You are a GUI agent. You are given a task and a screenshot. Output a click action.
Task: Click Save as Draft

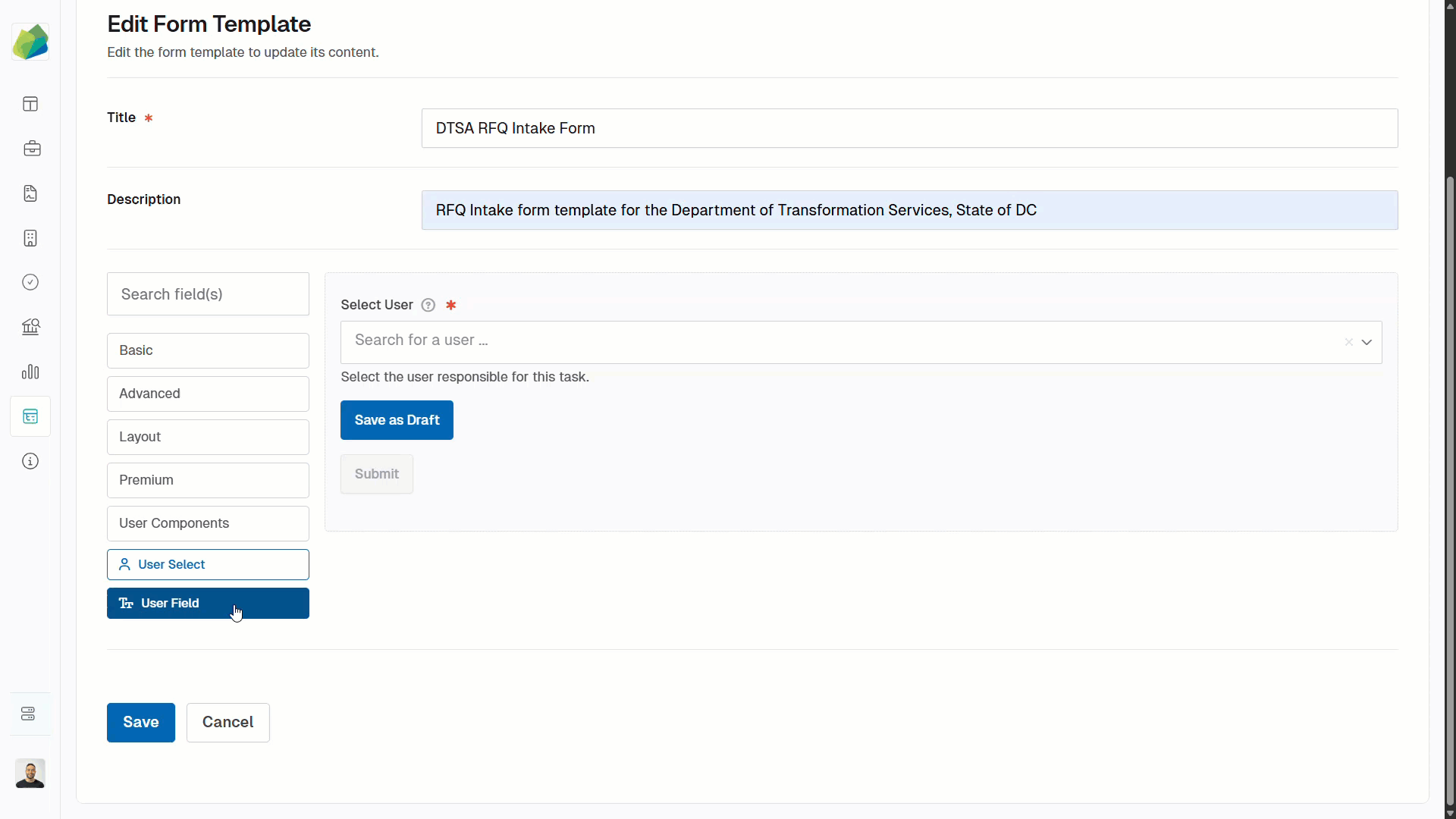click(397, 420)
